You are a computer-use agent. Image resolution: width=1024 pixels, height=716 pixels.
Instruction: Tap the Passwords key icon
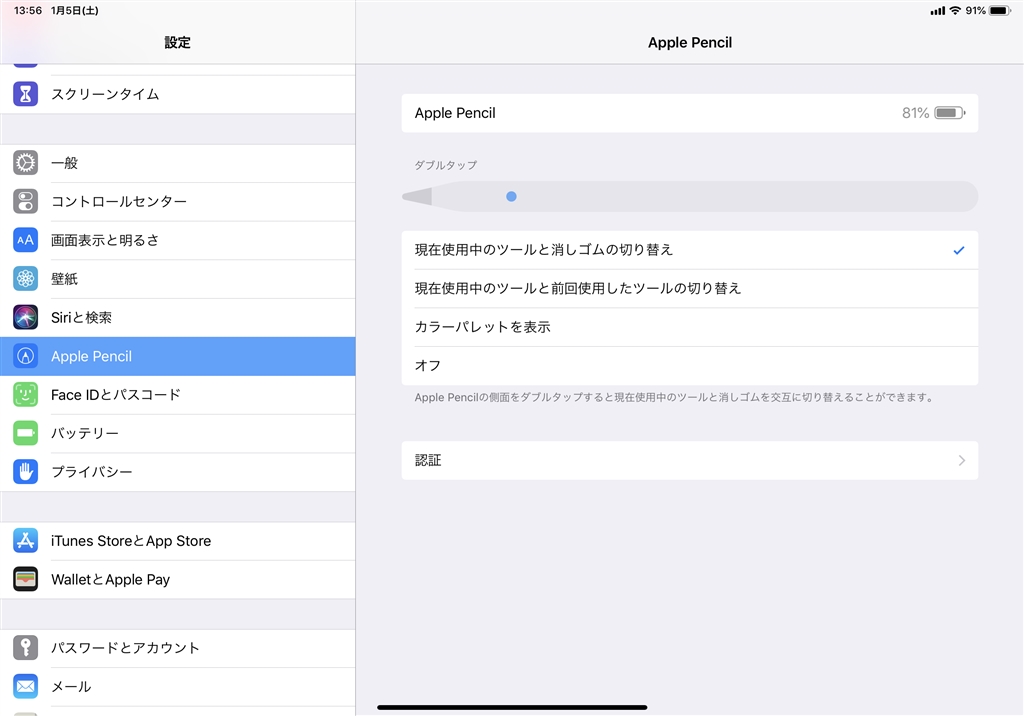(25, 647)
